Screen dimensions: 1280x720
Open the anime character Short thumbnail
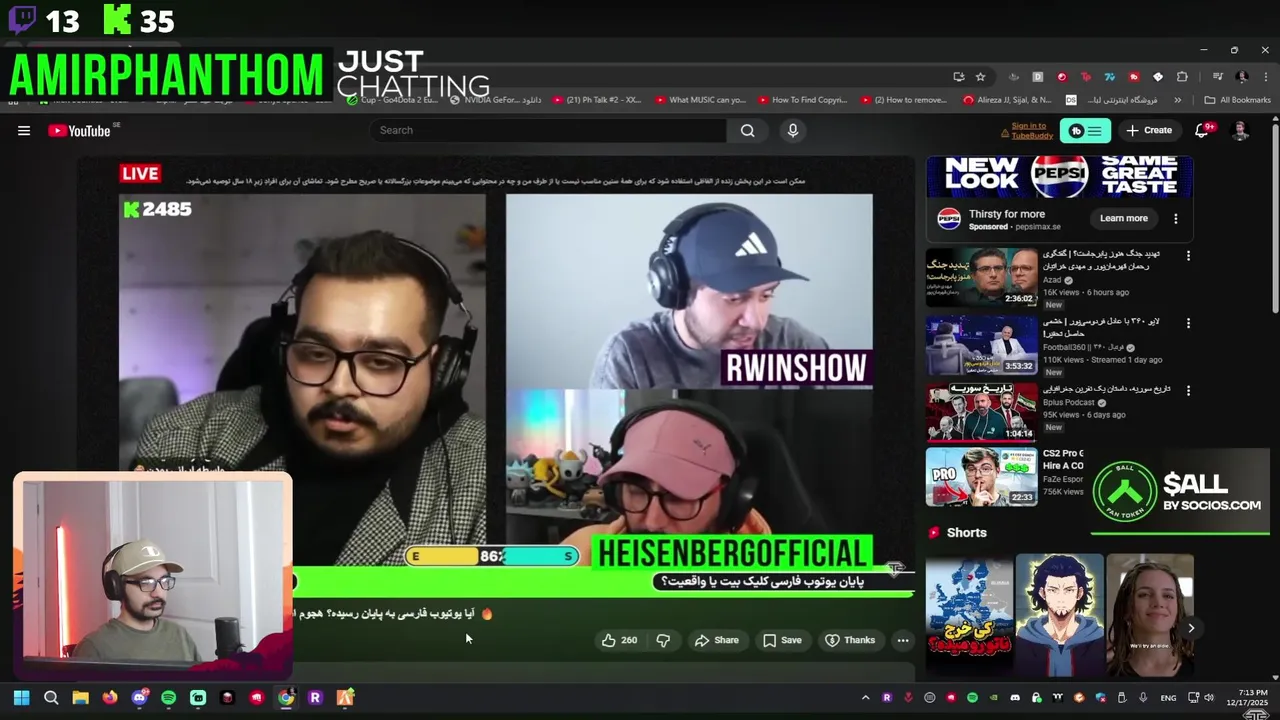[x=1060, y=614]
